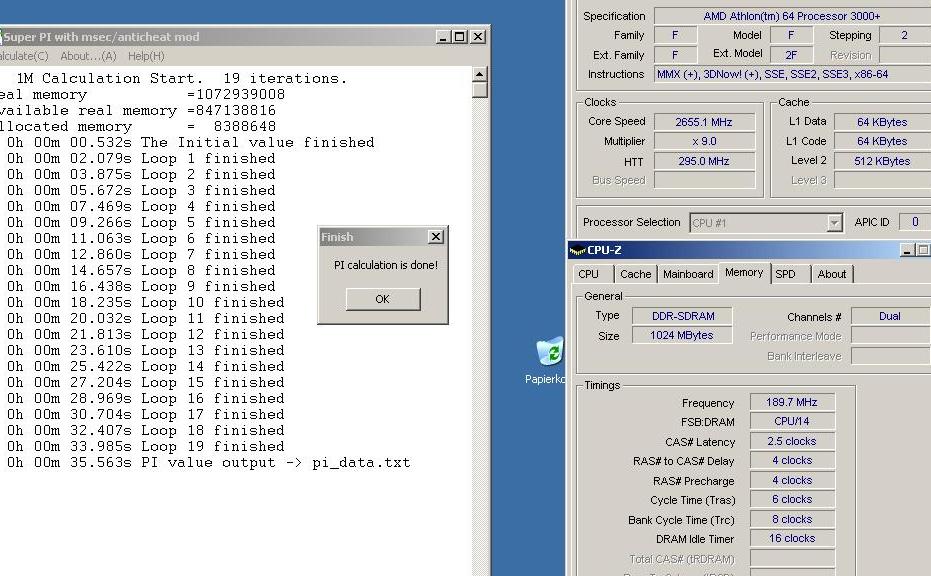
Task: Open the About...(A) menu in Super PI
Action: point(88,56)
